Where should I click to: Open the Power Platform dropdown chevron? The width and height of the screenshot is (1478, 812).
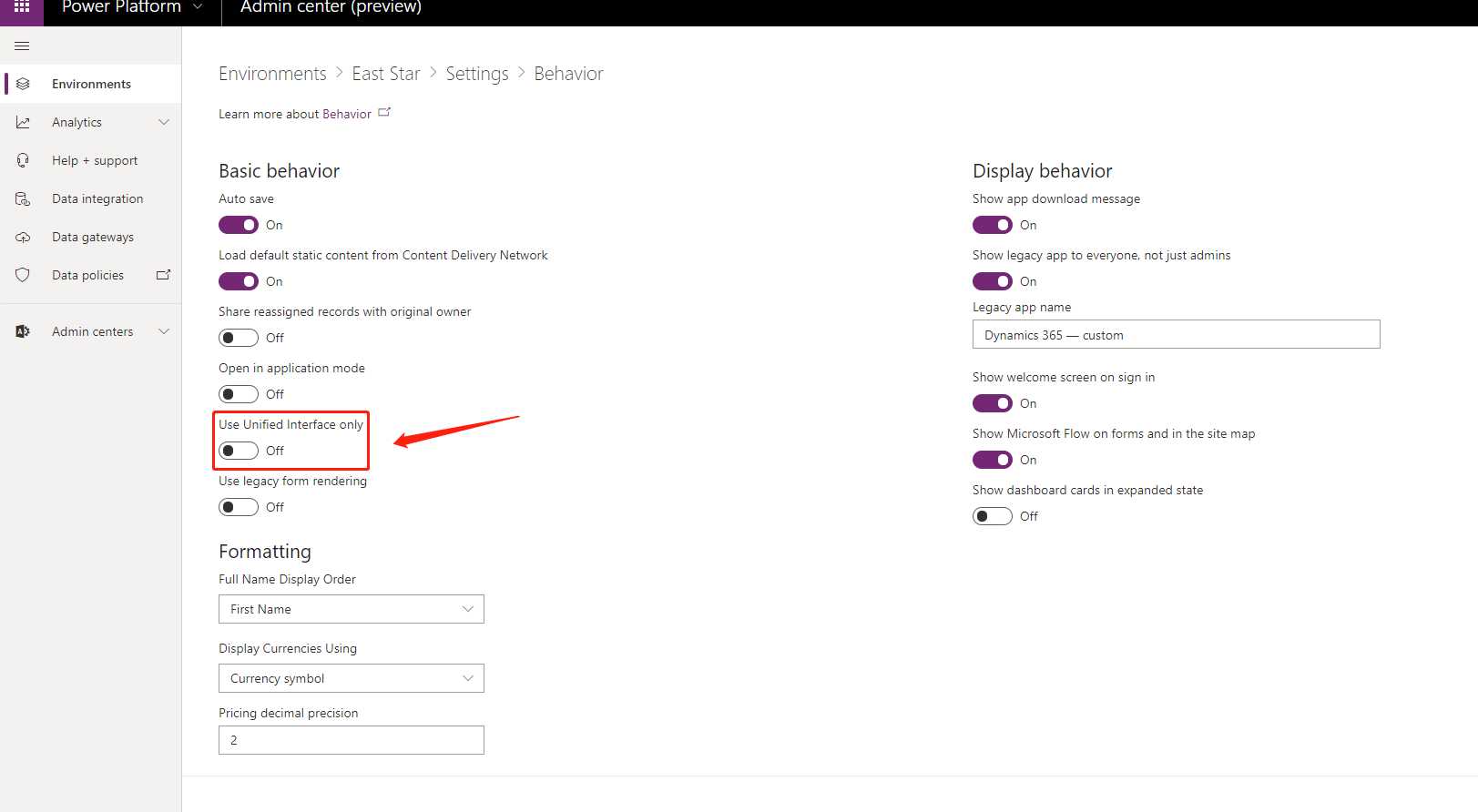coord(198,7)
